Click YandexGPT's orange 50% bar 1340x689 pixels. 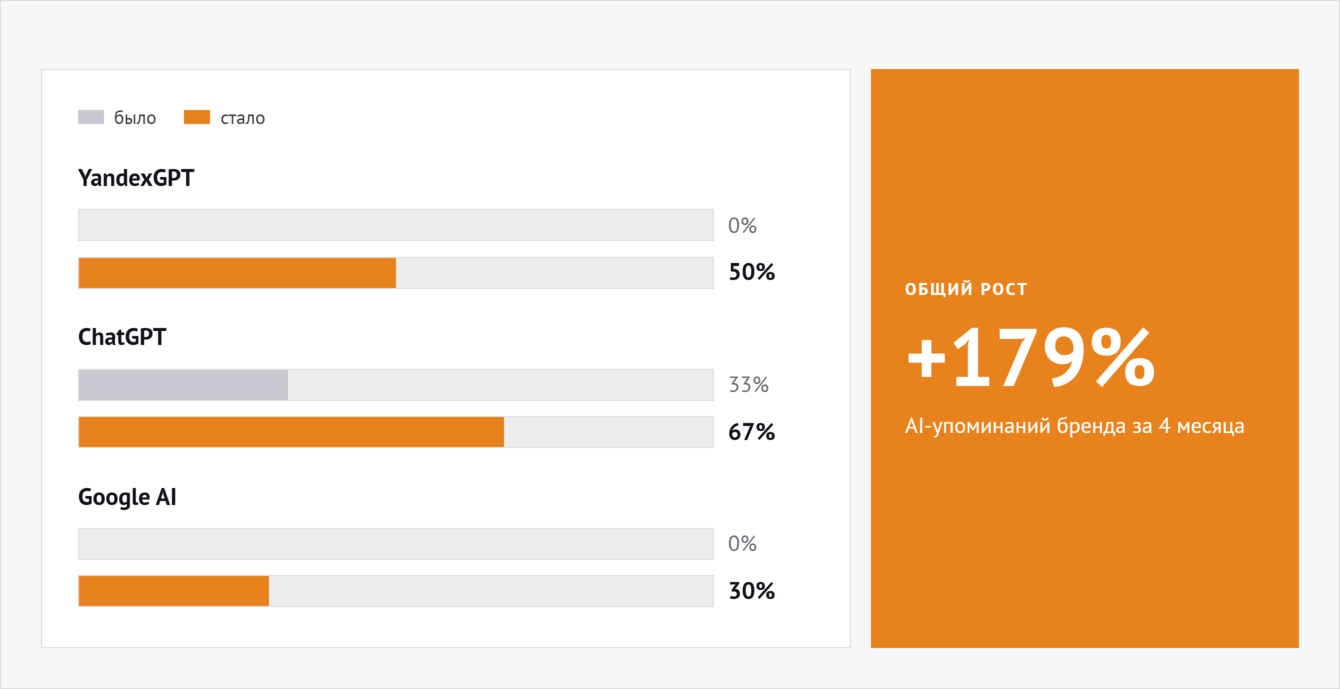pos(237,273)
